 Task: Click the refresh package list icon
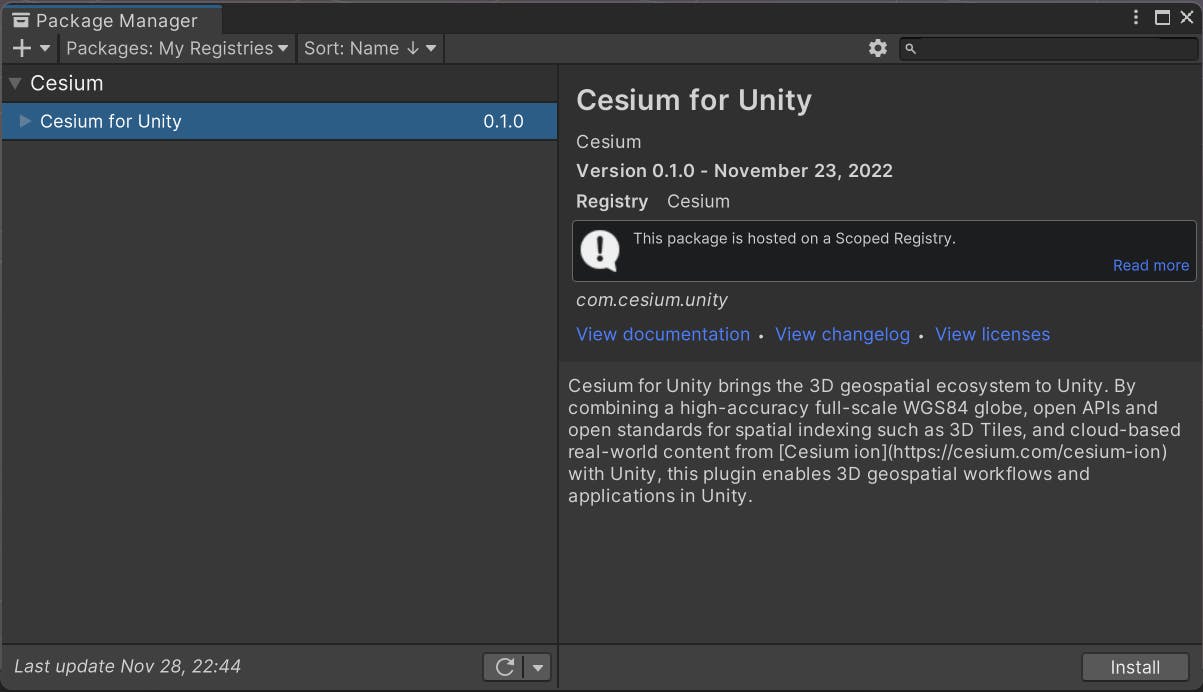(x=505, y=667)
